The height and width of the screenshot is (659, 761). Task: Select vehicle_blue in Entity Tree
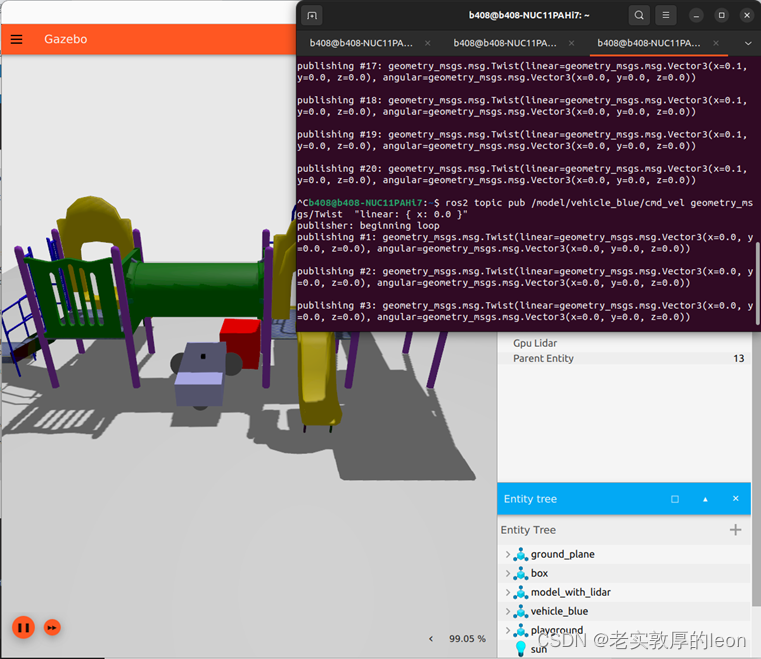[x=559, y=611]
